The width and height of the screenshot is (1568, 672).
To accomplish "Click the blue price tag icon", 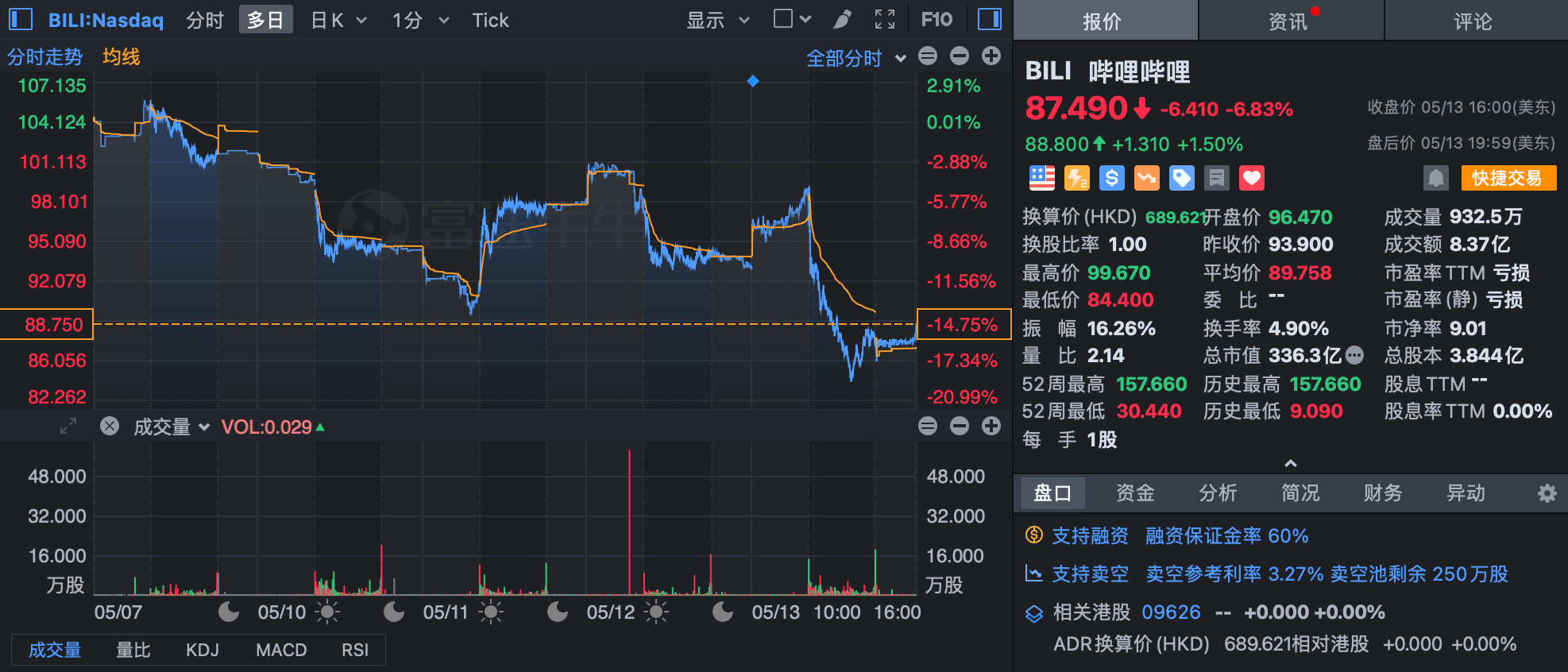I will [x=1182, y=178].
